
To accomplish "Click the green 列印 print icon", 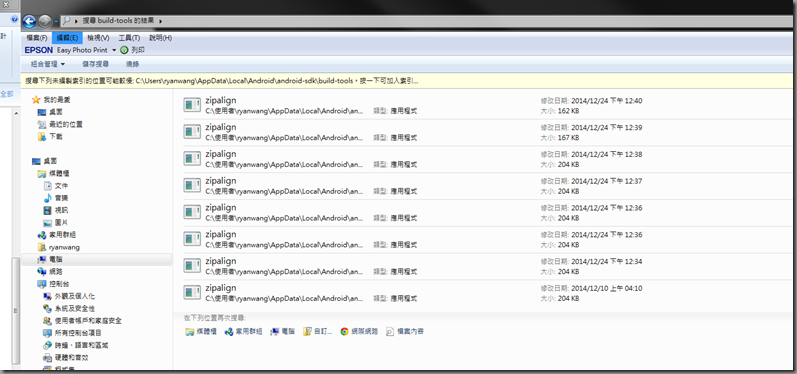I will coord(124,50).
